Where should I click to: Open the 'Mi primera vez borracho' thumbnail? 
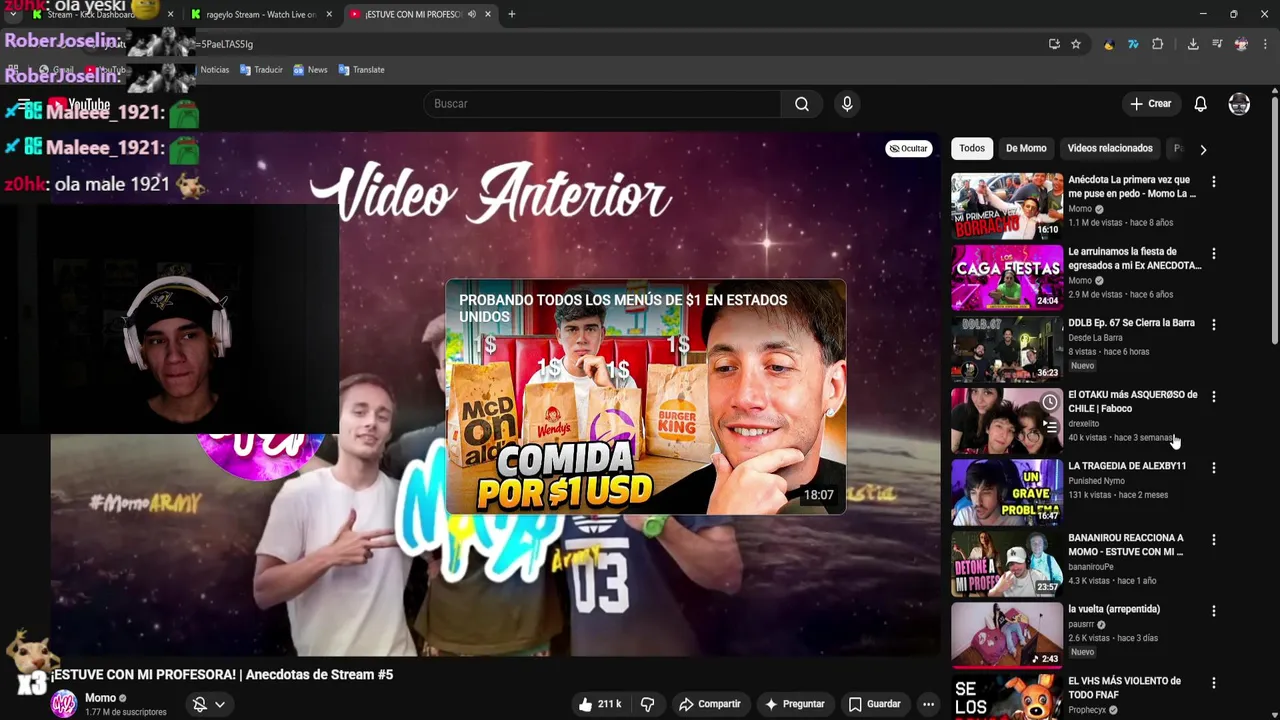1007,206
